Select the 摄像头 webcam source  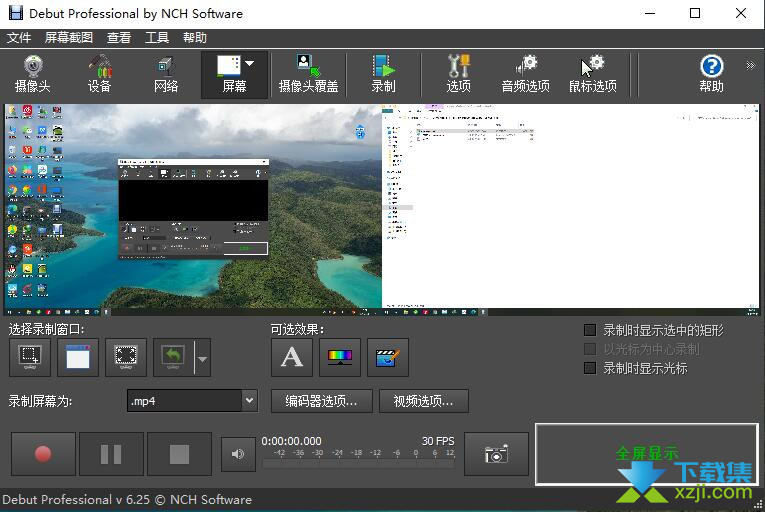pyautogui.click(x=33, y=75)
